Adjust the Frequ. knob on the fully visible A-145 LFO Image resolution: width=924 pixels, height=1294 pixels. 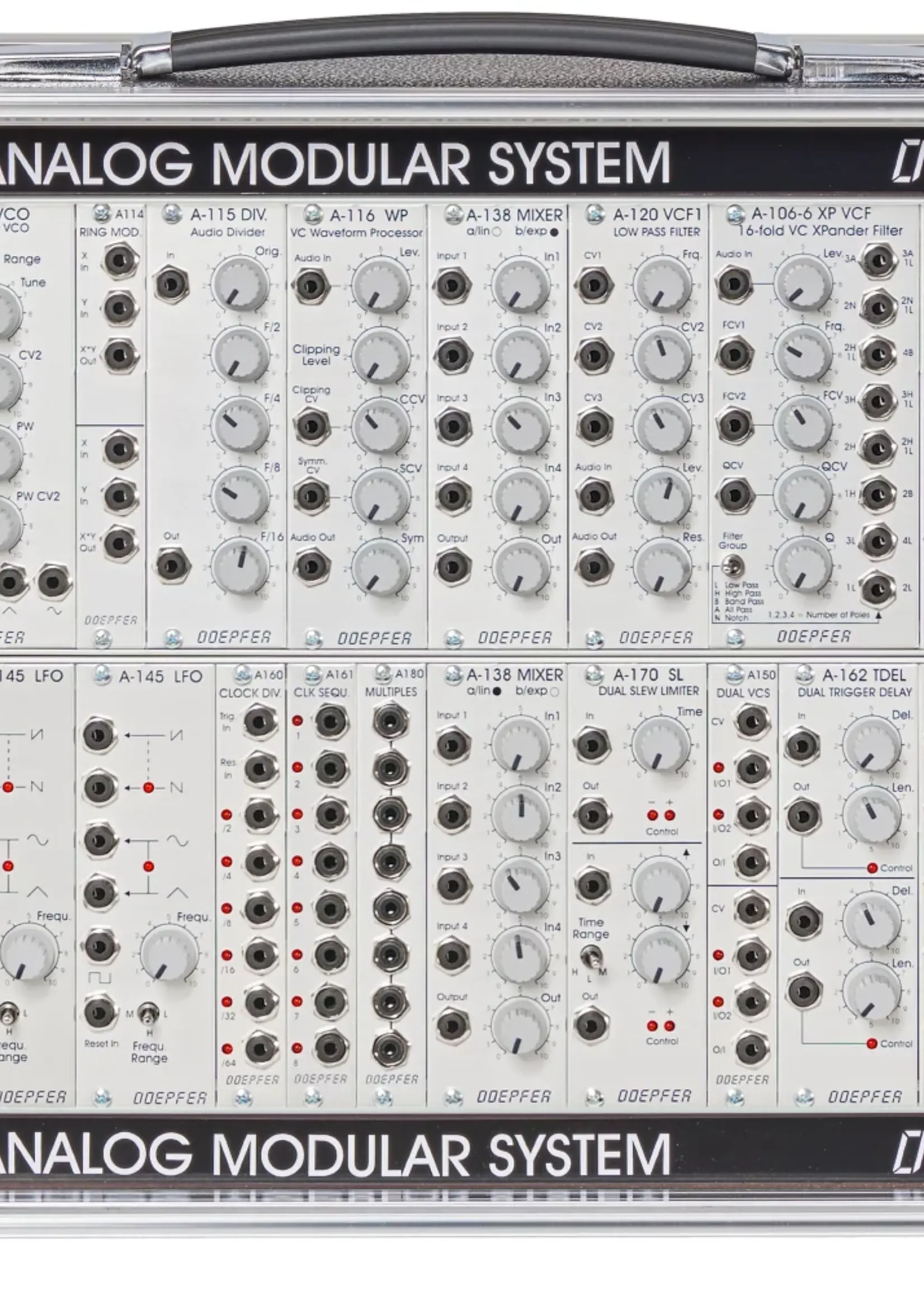[169, 953]
